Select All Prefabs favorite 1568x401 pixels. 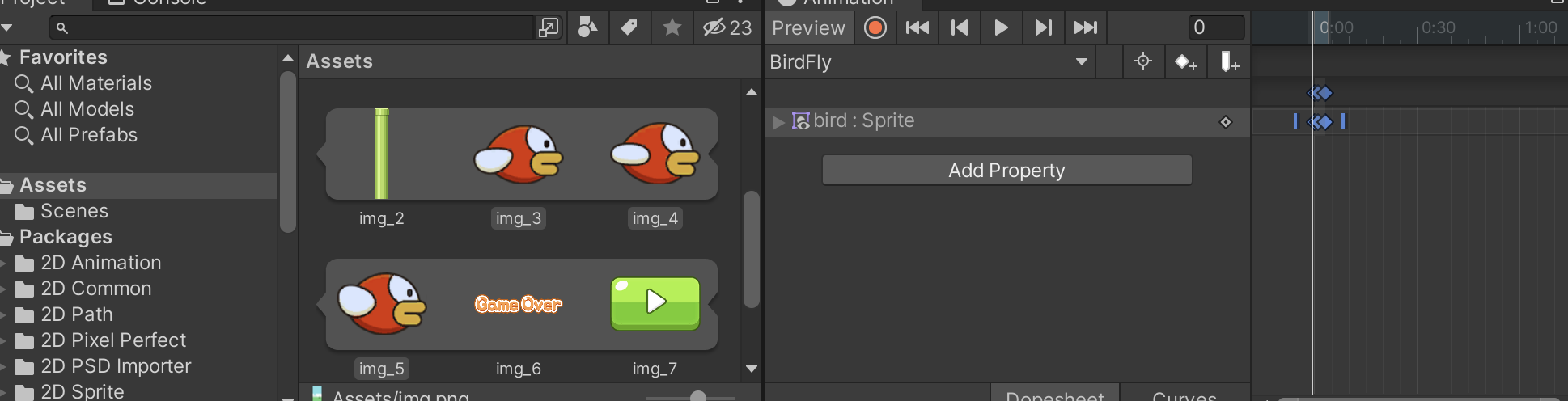tap(88, 135)
